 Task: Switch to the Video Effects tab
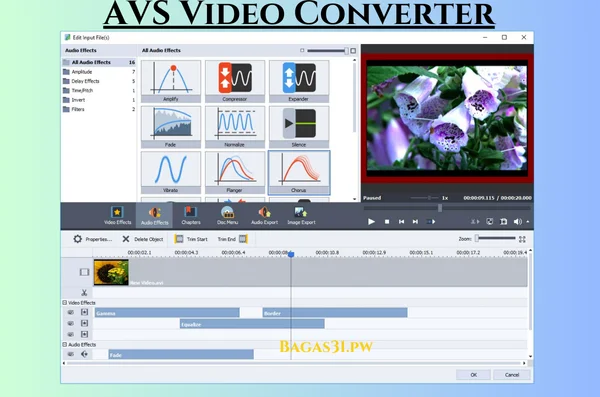coord(117,216)
